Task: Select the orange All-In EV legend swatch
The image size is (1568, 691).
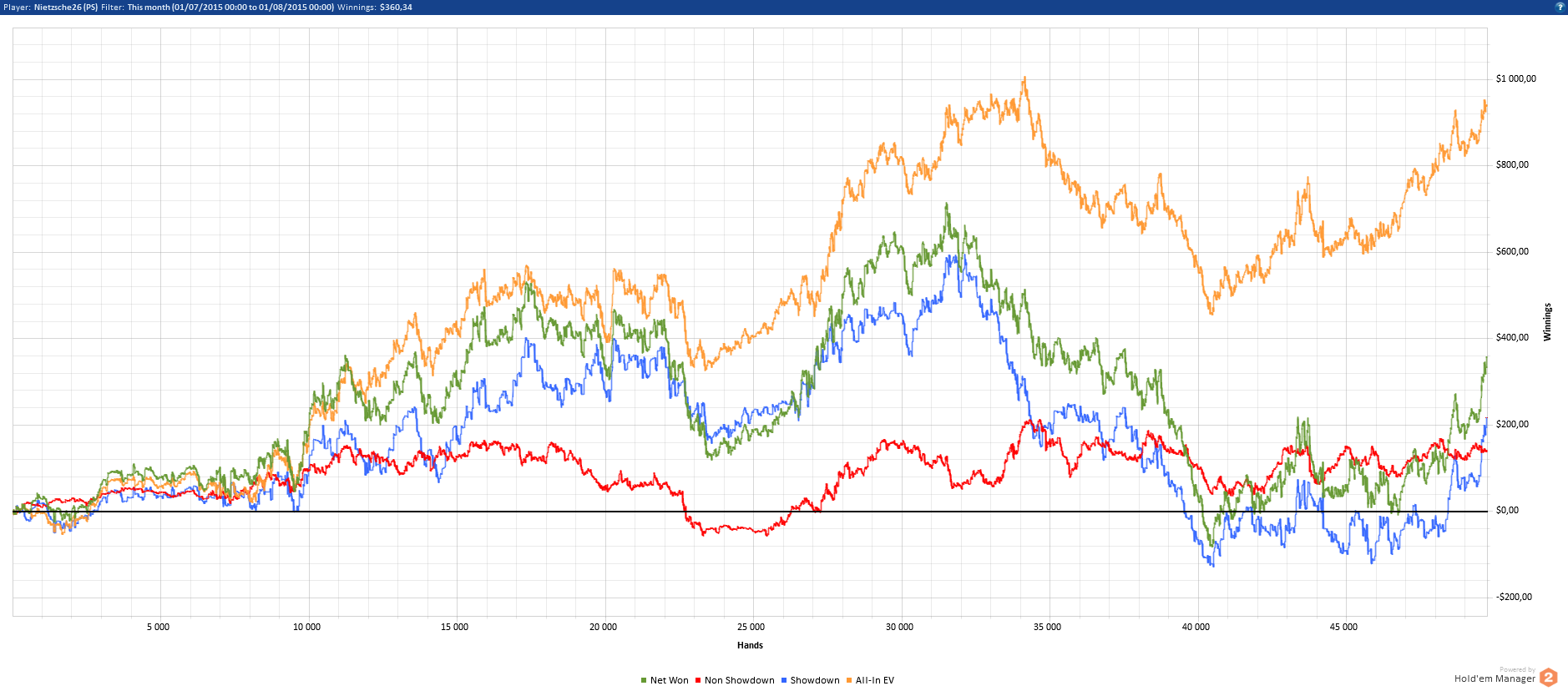Action: click(849, 680)
